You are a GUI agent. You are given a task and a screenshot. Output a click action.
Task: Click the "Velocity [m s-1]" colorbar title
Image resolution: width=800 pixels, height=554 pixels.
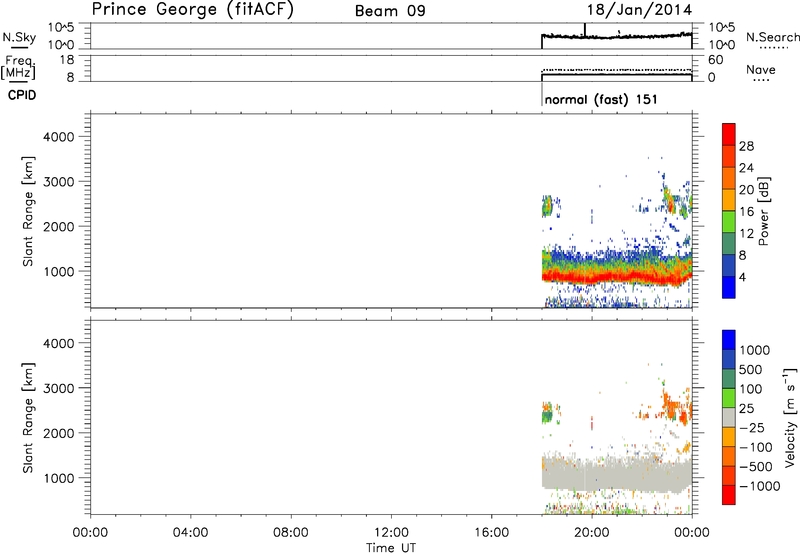790,417
